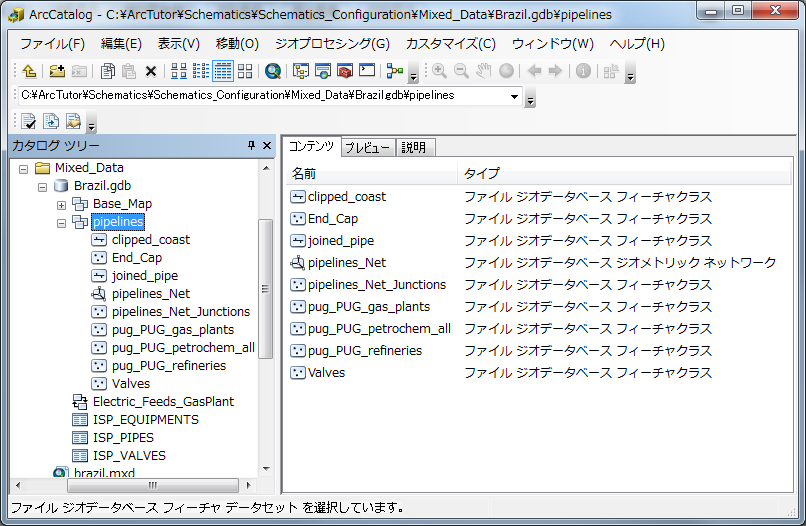The width and height of the screenshot is (806, 526).
Task: Open the 編集(E) menu
Action: [121, 44]
